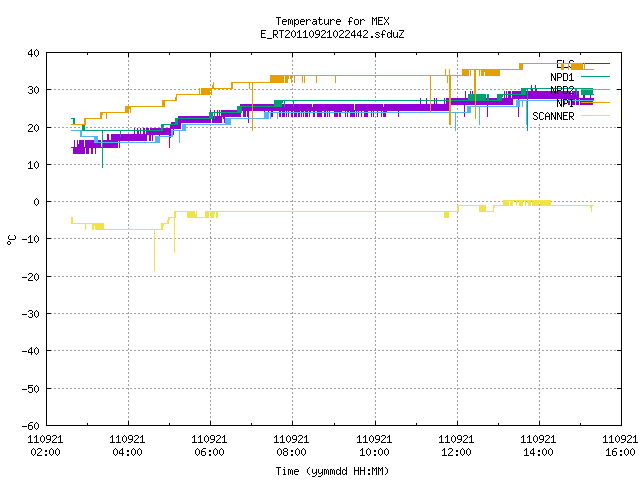The width and height of the screenshot is (640, 480).
Task: Click the y-axis value '30'
Action: [x=33, y=90]
